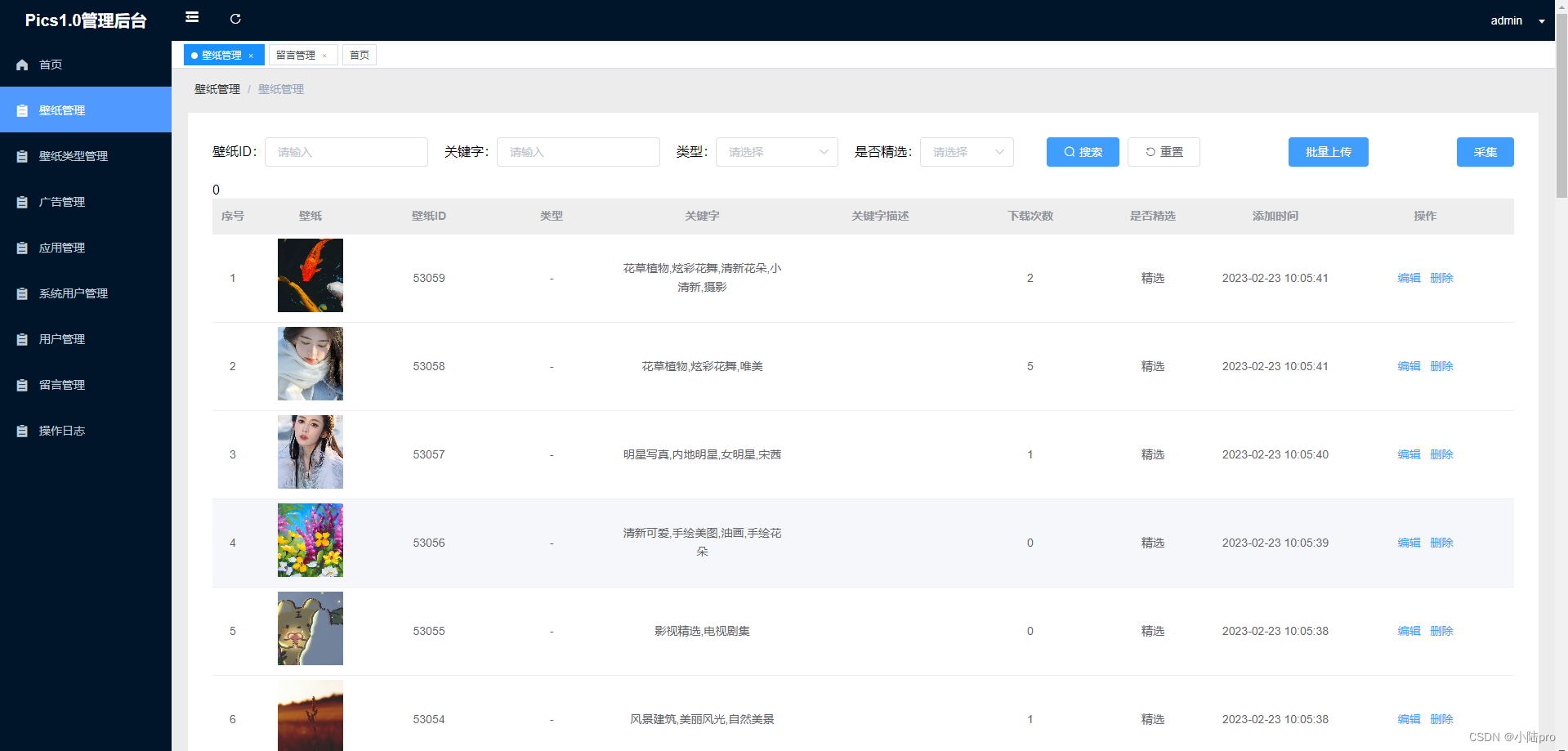
Task: Click 删除 link for wallpaper 53057
Action: pos(1441,454)
